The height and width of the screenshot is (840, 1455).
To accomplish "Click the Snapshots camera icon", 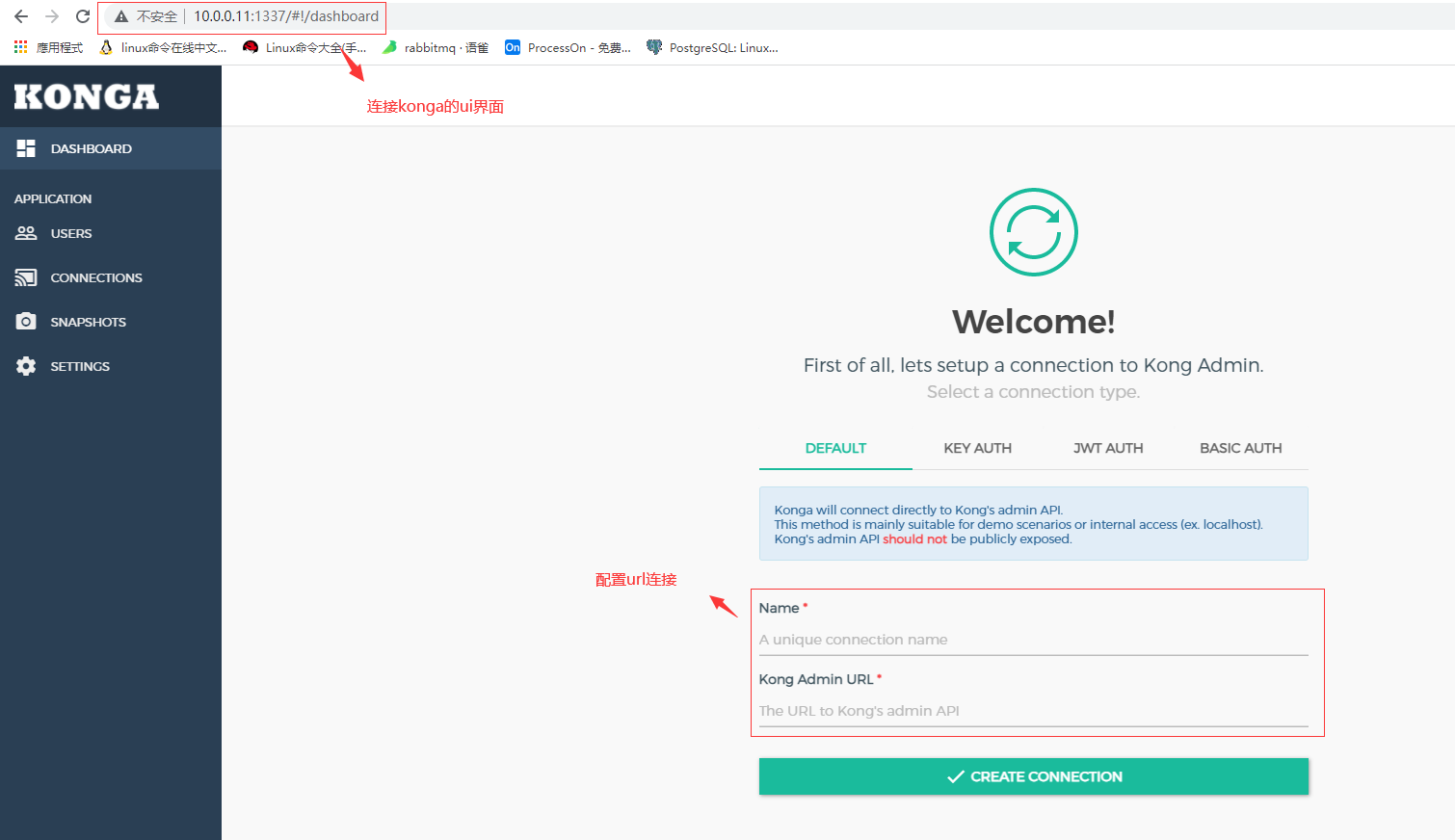I will 26,322.
